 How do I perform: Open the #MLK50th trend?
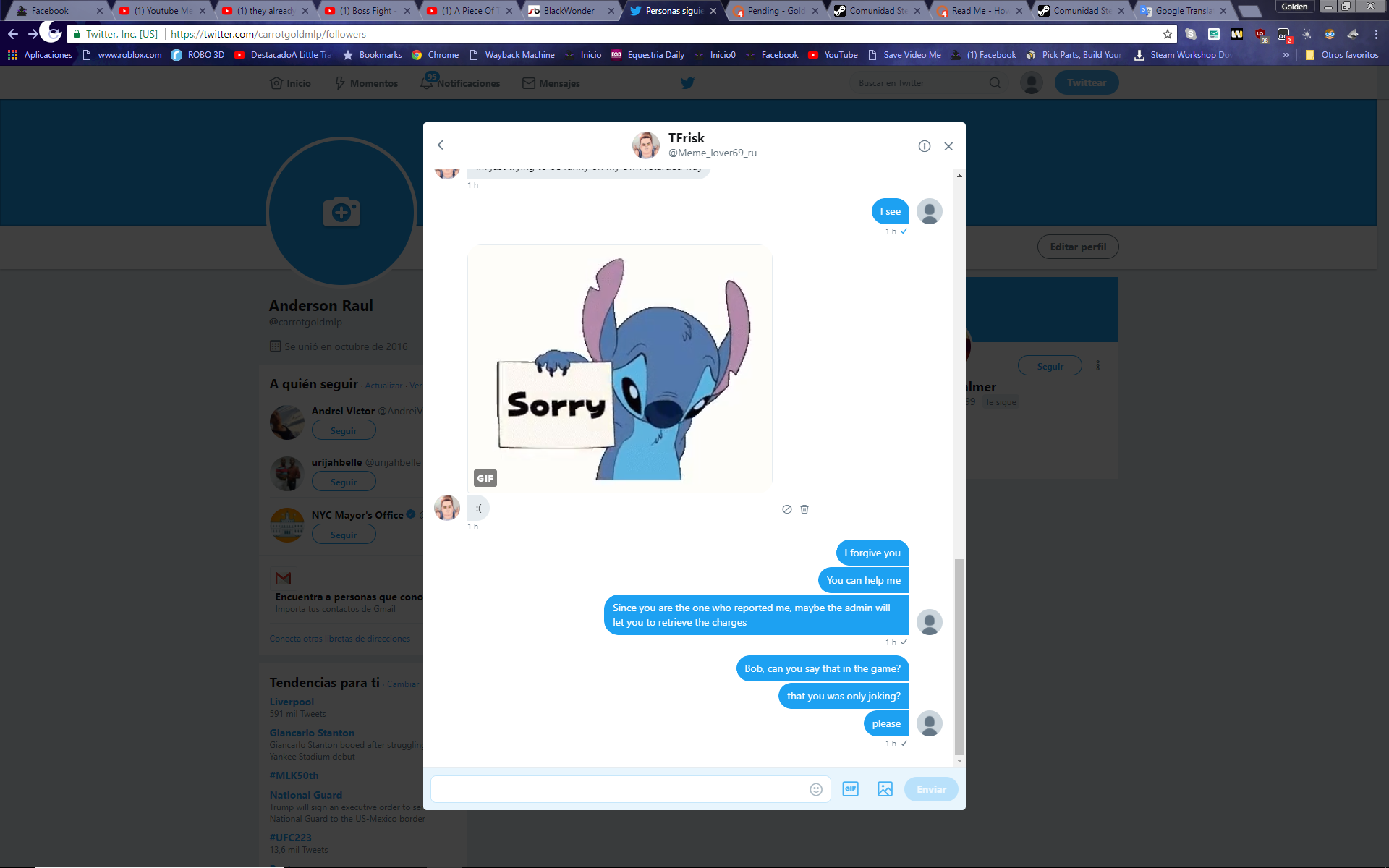(x=294, y=775)
